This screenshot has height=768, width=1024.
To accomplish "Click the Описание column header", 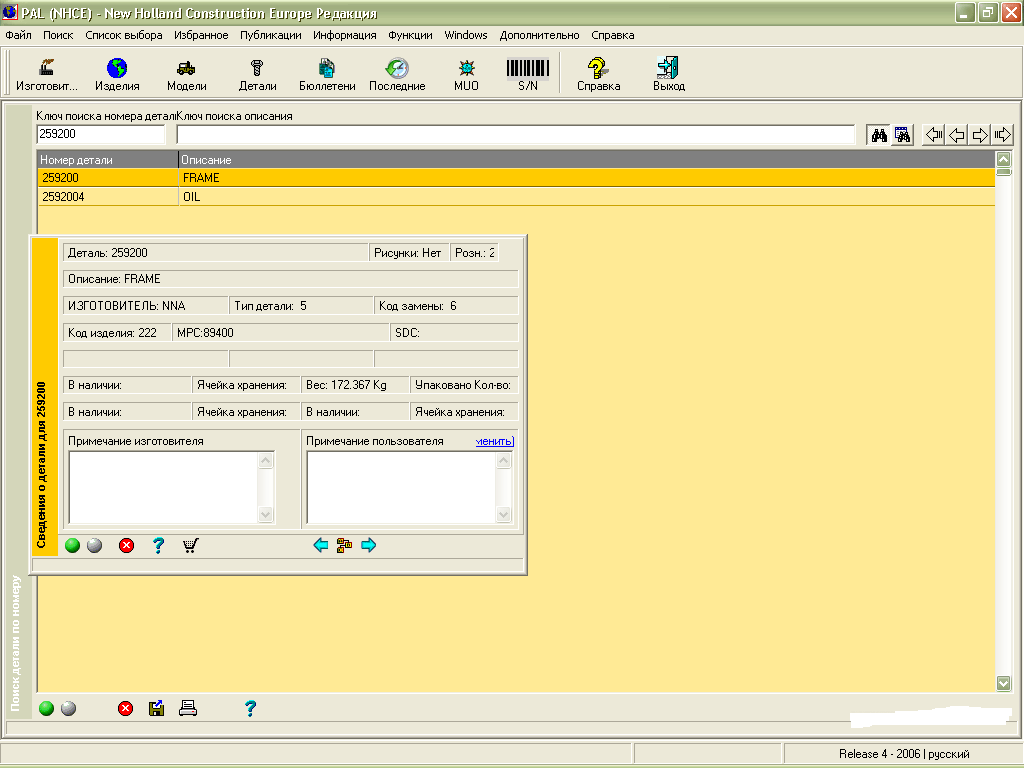I will [586, 160].
